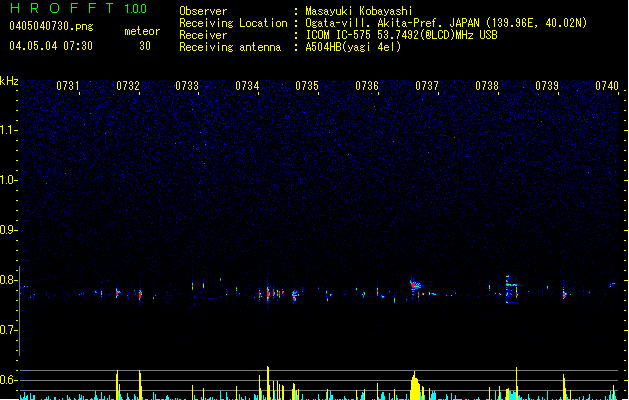Click the 0732 time marker

tap(128, 86)
